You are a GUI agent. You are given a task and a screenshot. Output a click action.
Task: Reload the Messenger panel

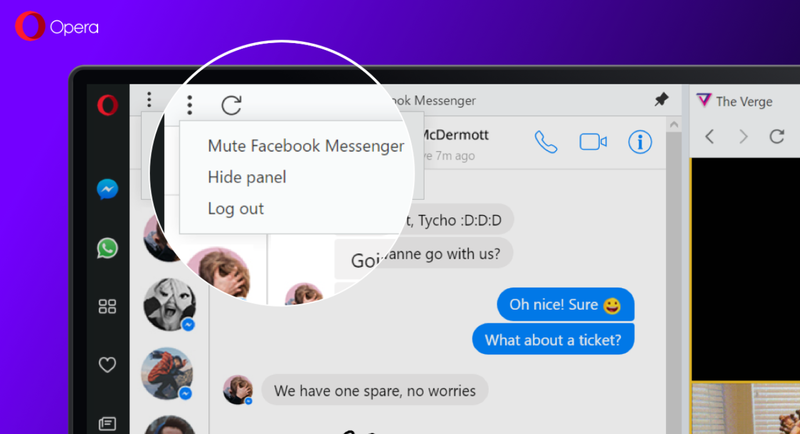231,106
